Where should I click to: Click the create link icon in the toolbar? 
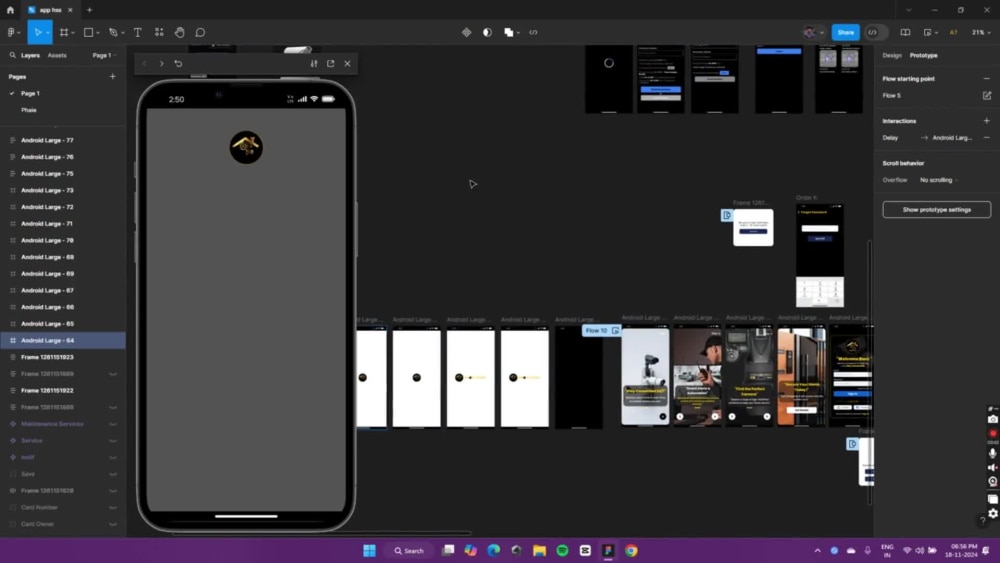(x=533, y=33)
